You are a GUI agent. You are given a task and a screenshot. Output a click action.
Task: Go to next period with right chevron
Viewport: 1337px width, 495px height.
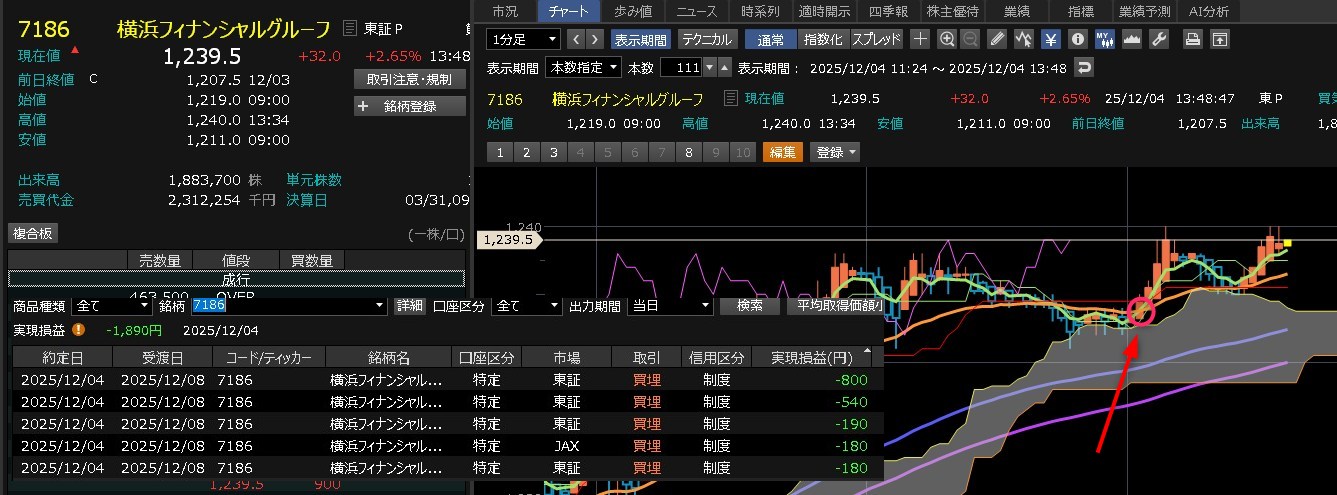point(595,39)
